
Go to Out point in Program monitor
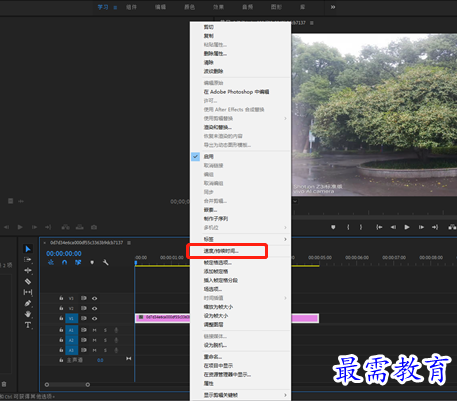pos(435,227)
